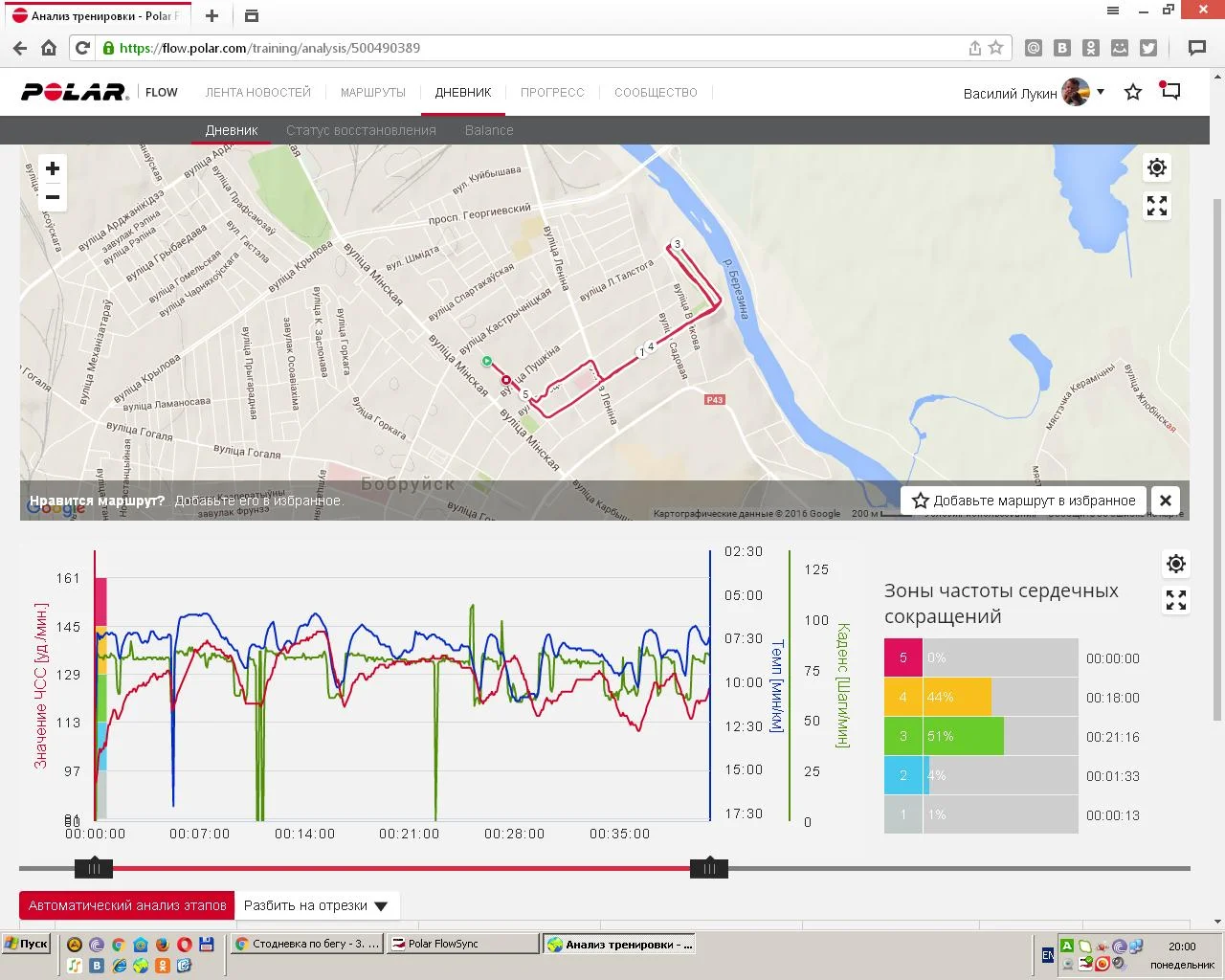Expand the heart rate chart fullscreen
This screenshot has width=1225, height=980.
[1175, 600]
